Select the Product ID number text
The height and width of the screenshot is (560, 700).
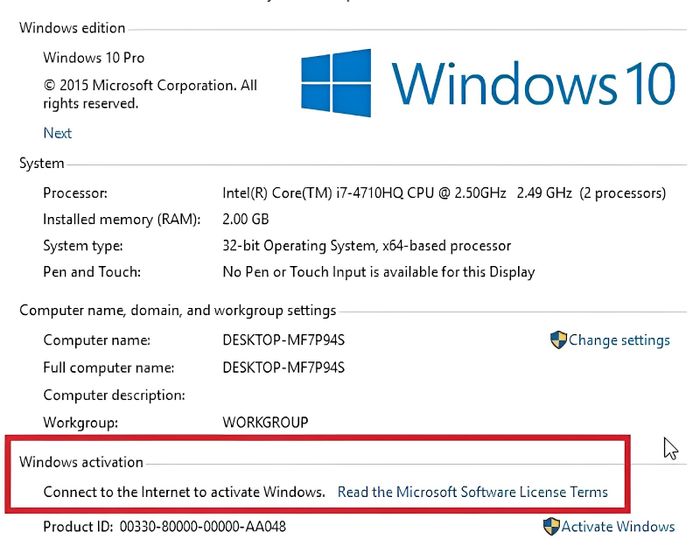coord(203,527)
